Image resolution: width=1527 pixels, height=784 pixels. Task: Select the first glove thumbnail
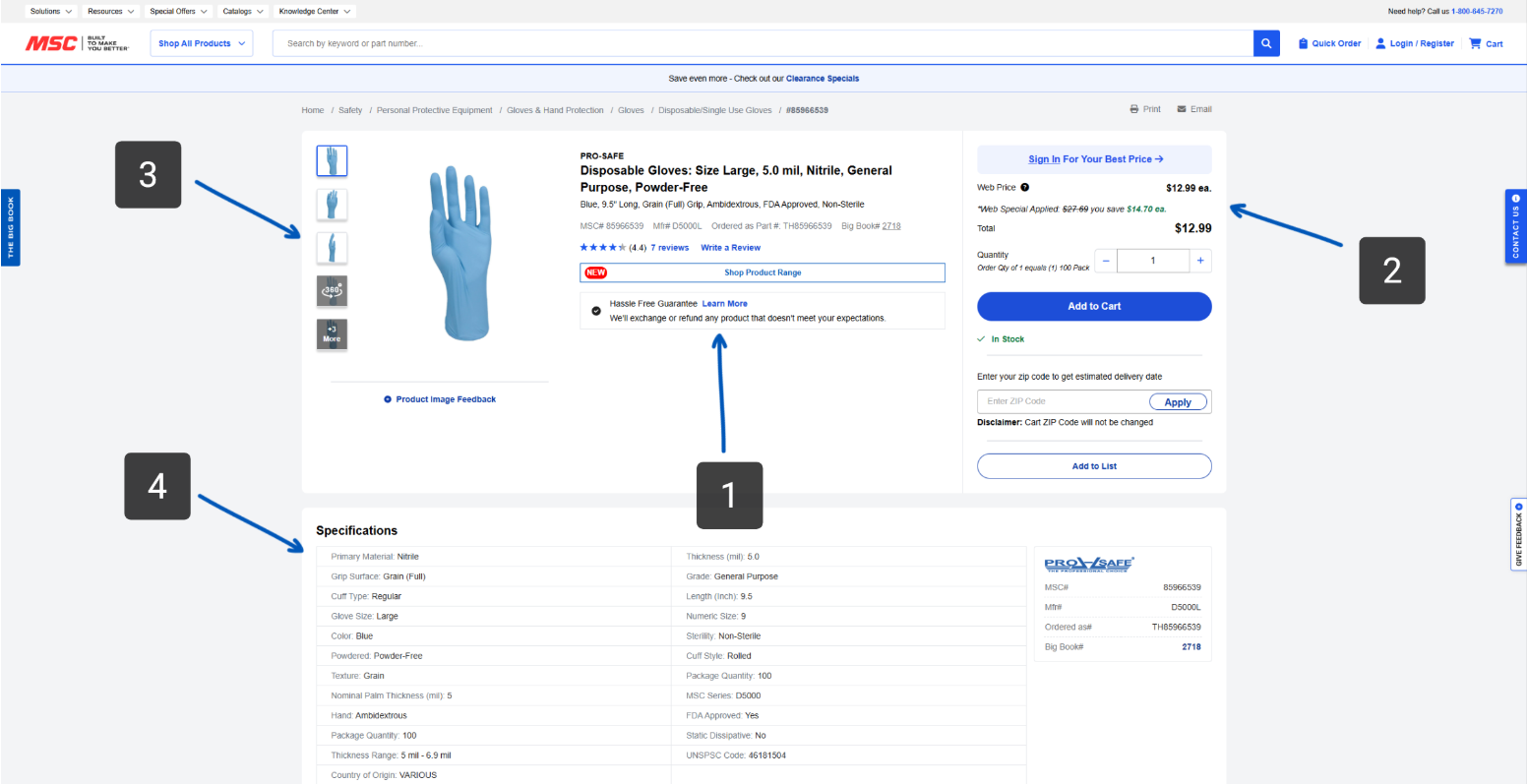click(332, 160)
